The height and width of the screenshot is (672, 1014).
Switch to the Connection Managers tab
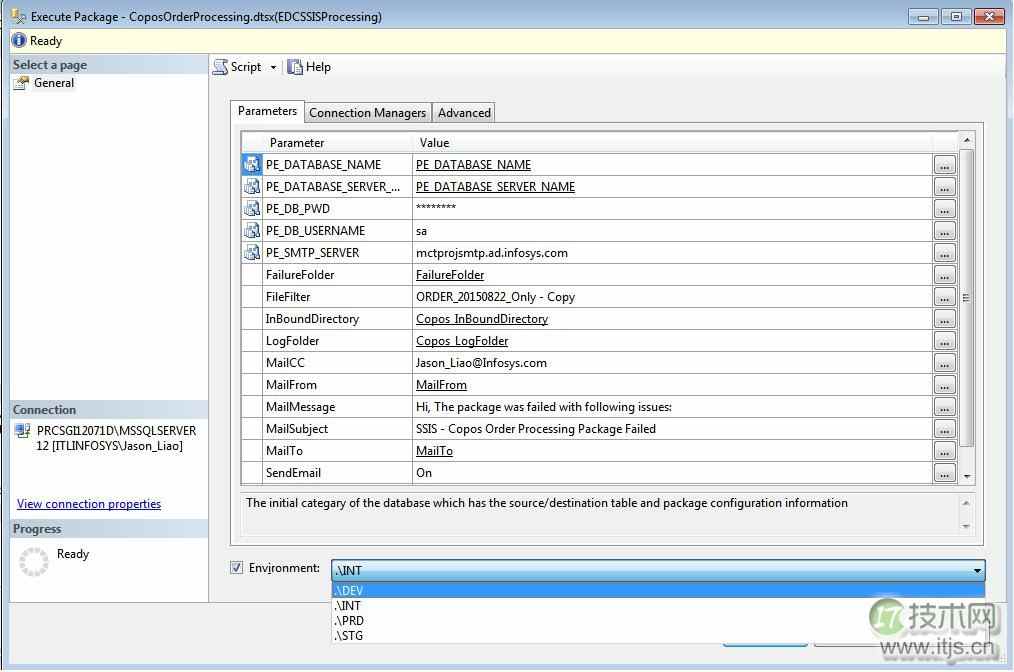pos(366,112)
